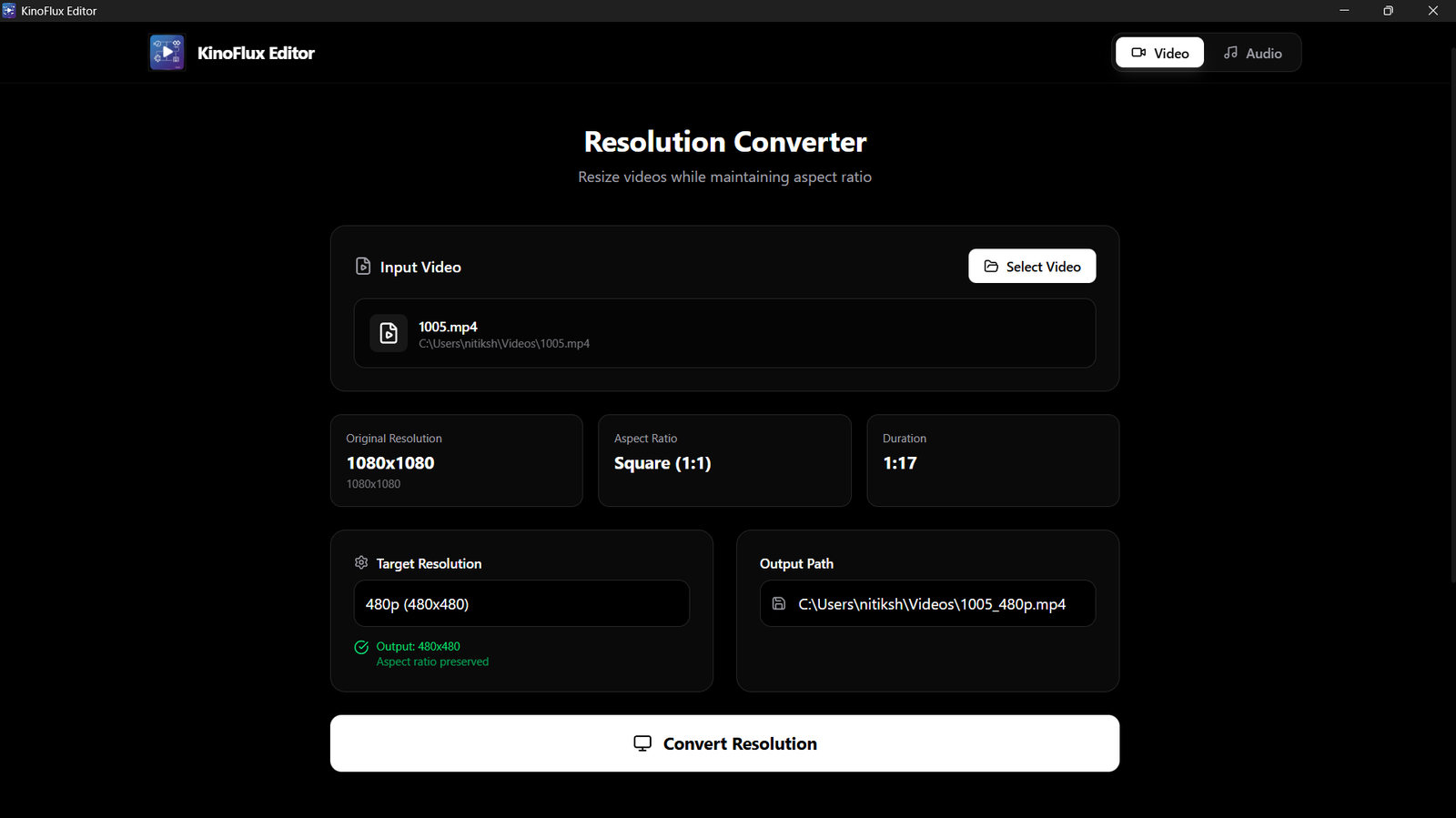Click the folder icon in Select Video
This screenshot has height=818, width=1456.
pyautogui.click(x=991, y=267)
